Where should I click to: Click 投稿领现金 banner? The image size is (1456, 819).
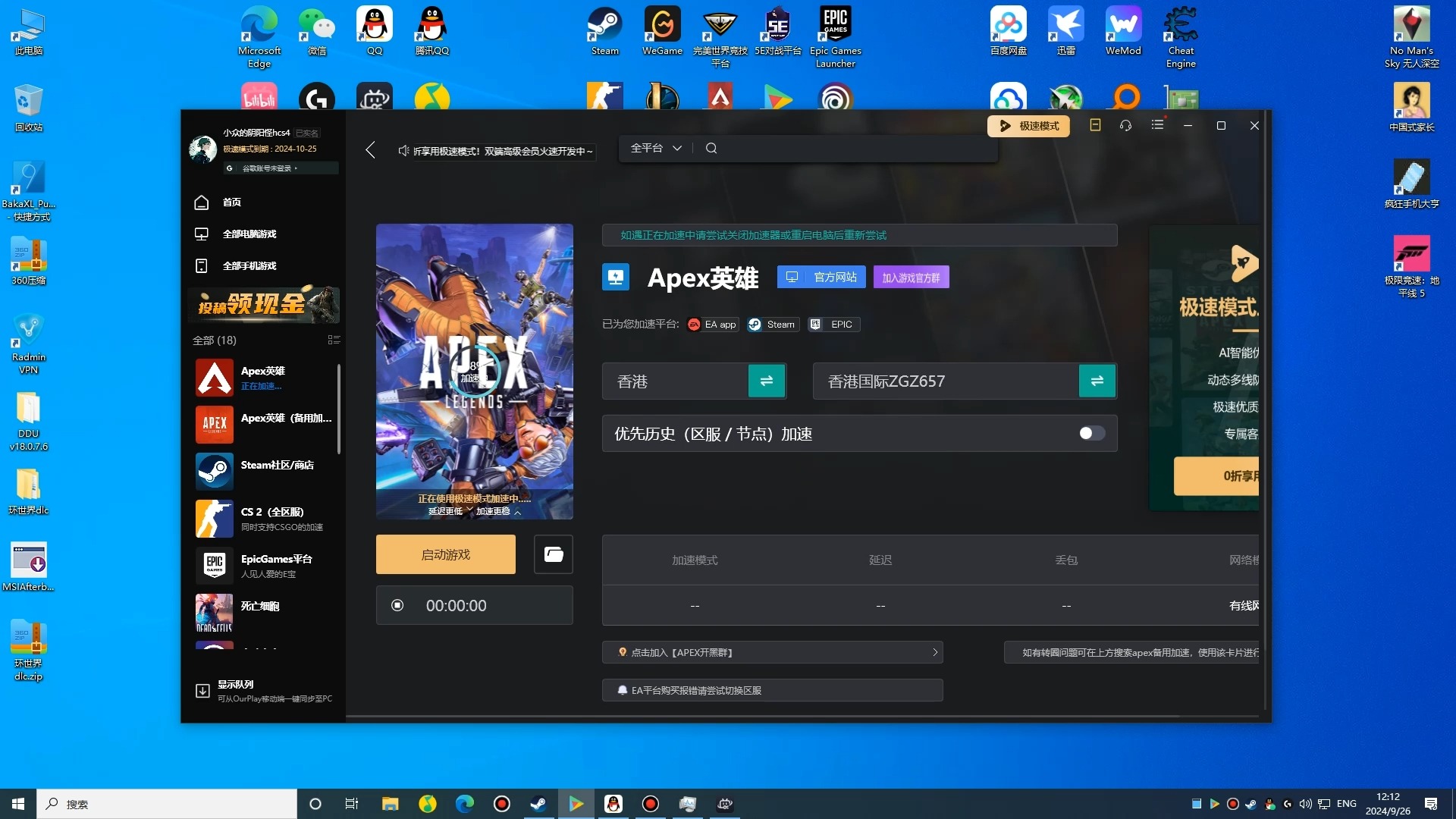coord(264,304)
